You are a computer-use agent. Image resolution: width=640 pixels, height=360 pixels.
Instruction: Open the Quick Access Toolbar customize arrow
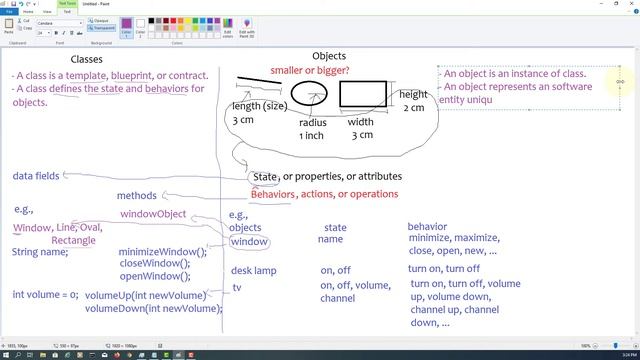(34, 4)
